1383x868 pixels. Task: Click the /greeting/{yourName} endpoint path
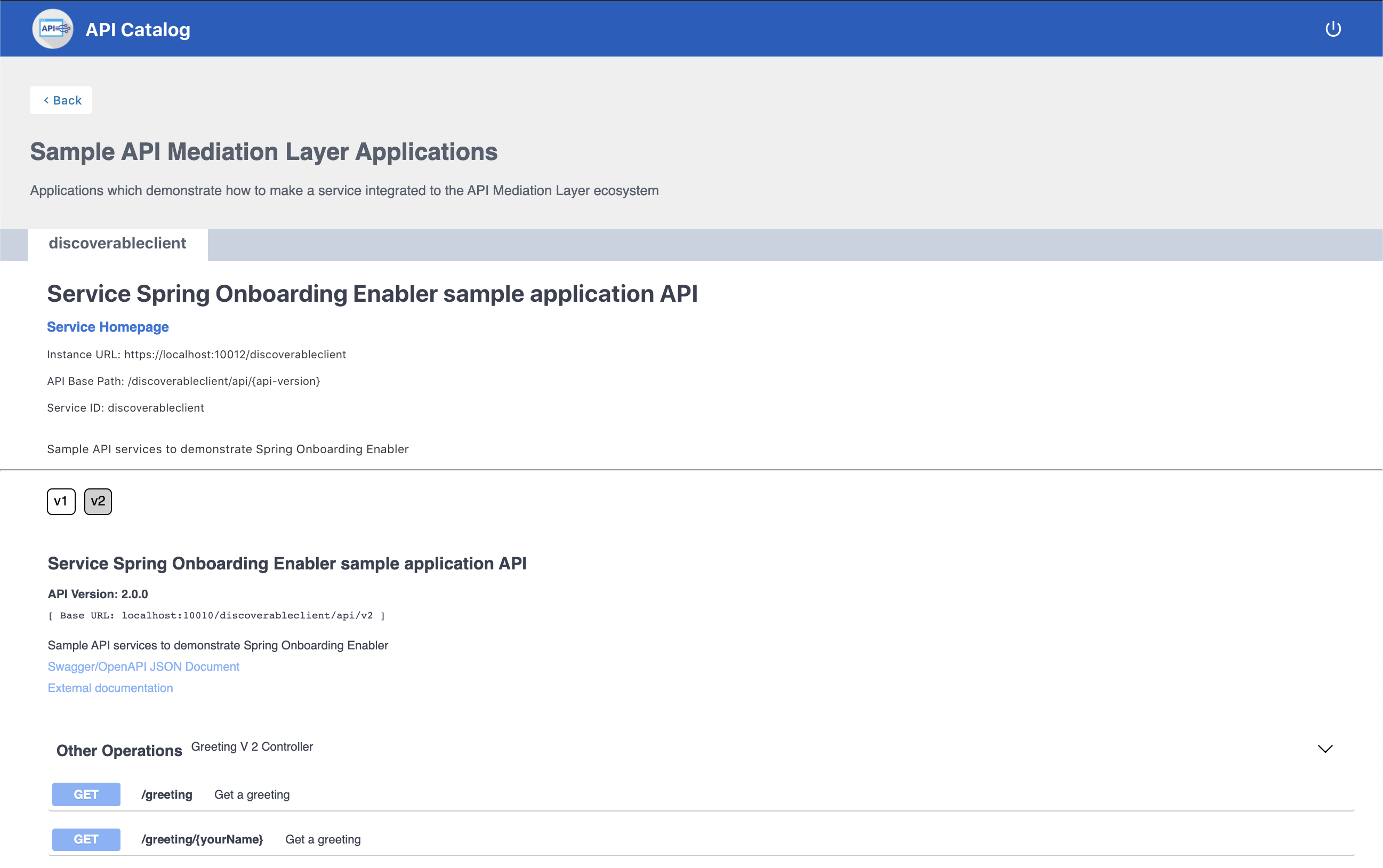202,839
